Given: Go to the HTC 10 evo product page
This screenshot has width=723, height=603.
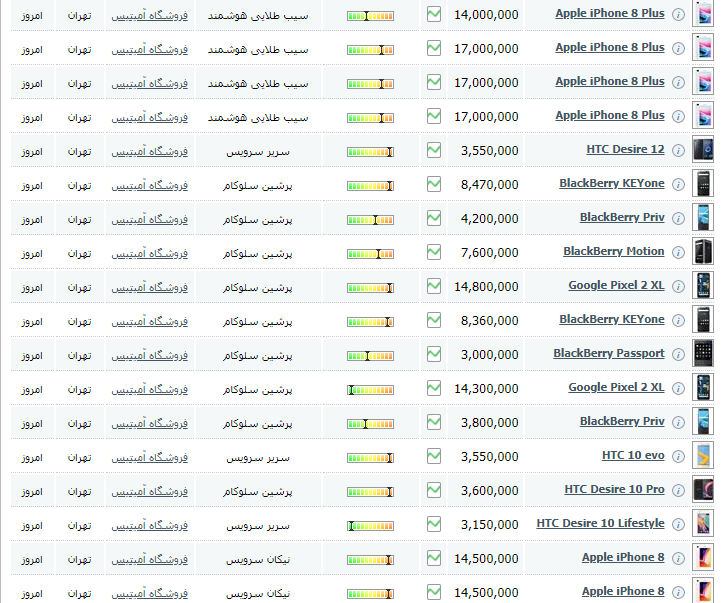Looking at the screenshot, I should click(632, 456).
